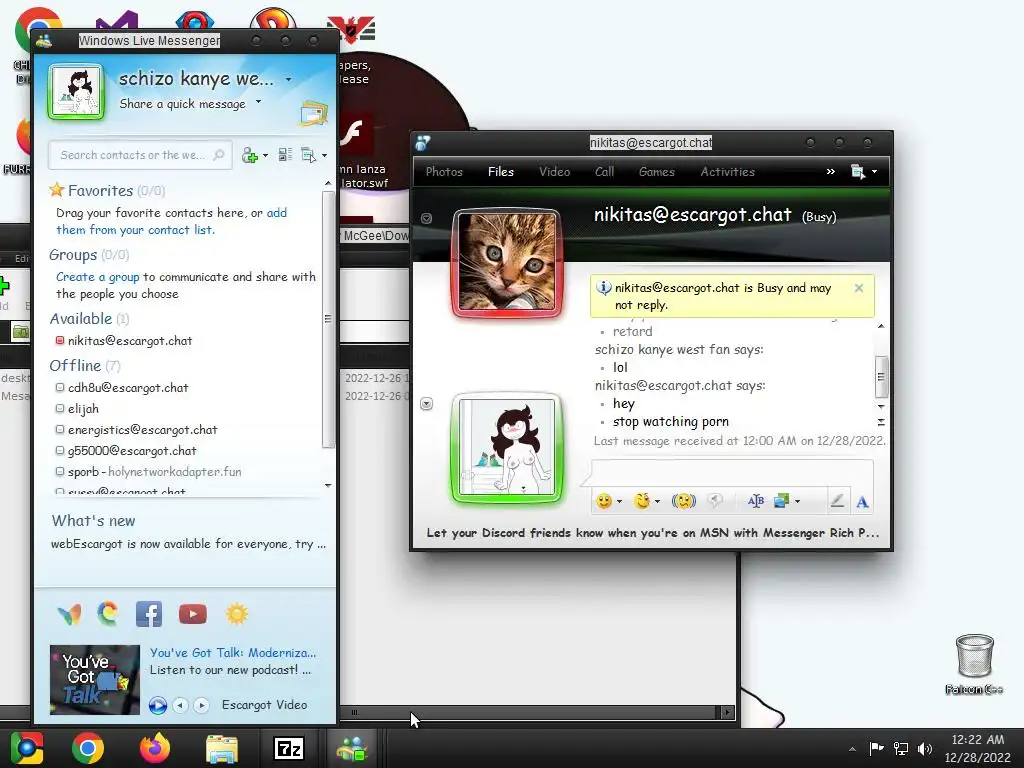This screenshot has width=1024, height=768.
Task: Show more toolbar items in chat window
Action: pyautogui.click(x=831, y=172)
